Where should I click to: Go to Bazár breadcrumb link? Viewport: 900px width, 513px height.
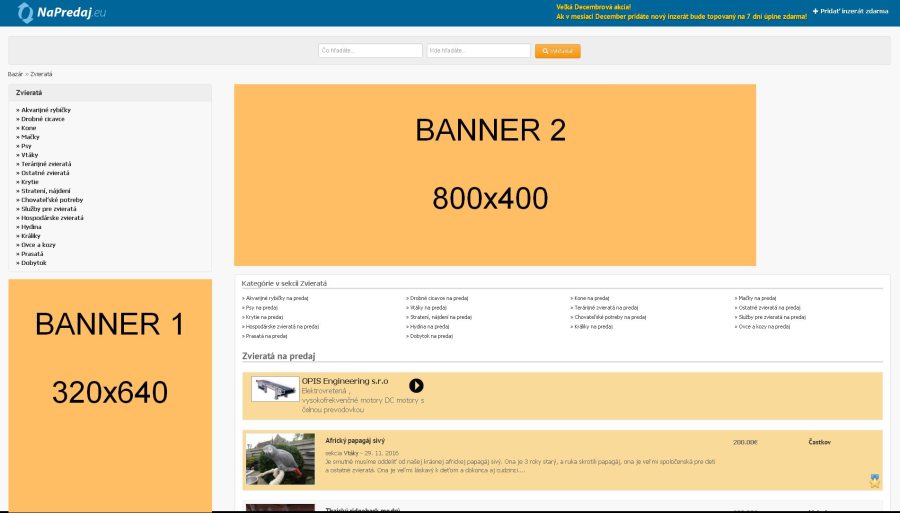pos(15,74)
